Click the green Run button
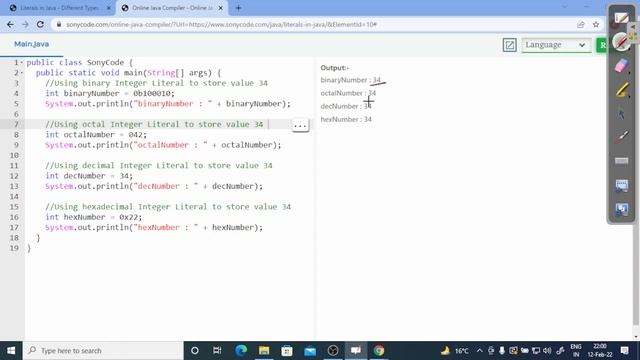This screenshot has width=640, height=360. [602, 45]
